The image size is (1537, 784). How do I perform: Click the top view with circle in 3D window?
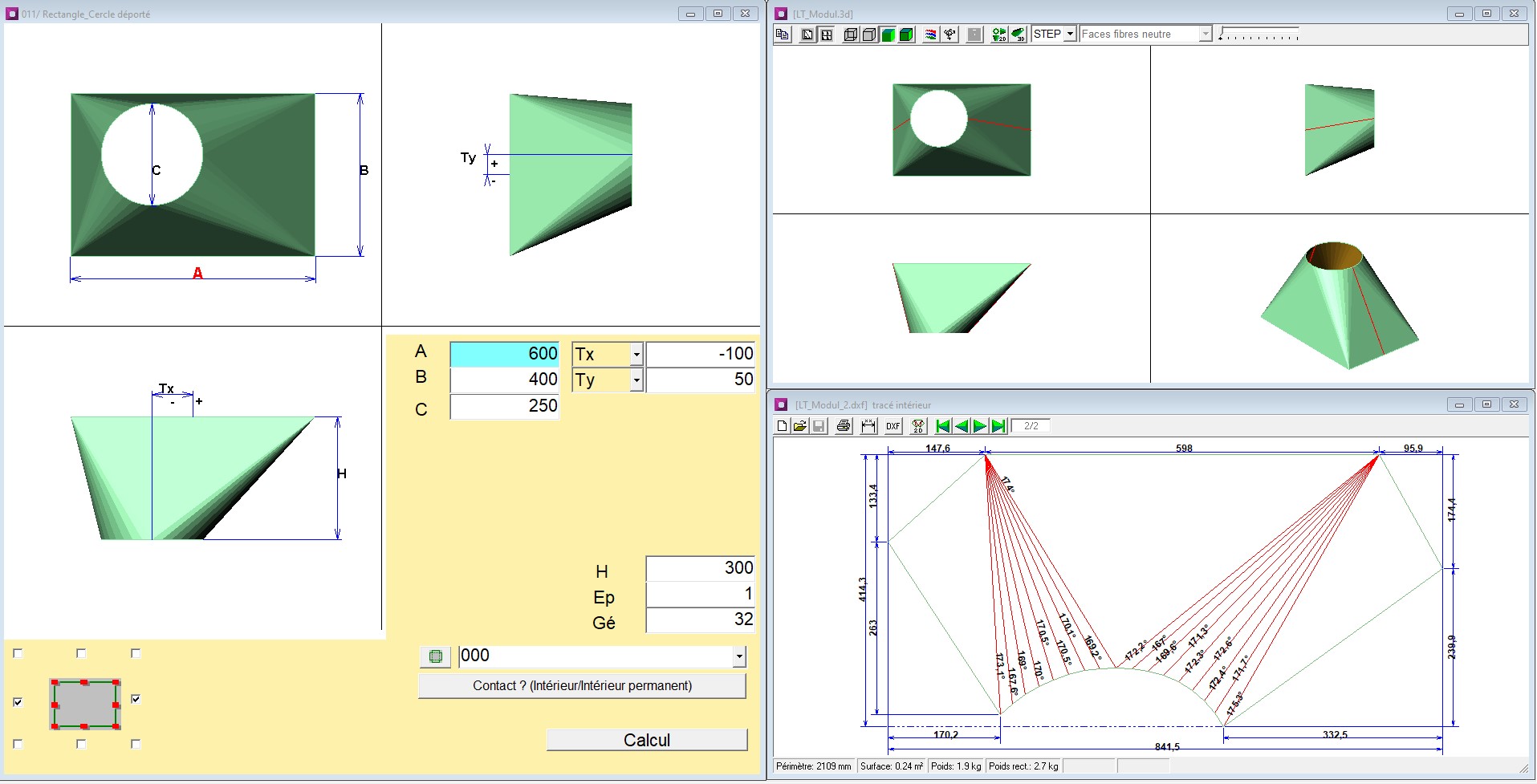pyautogui.click(x=962, y=129)
